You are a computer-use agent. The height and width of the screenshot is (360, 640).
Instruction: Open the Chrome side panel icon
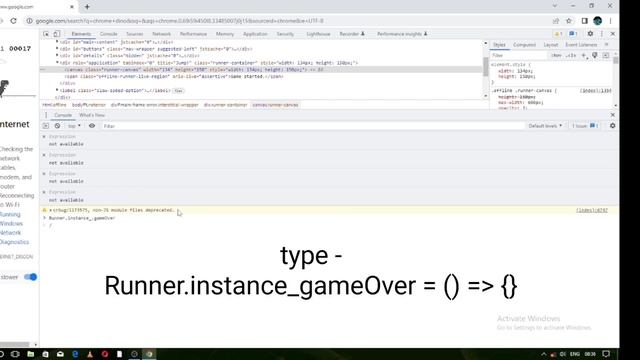tap(584, 21)
